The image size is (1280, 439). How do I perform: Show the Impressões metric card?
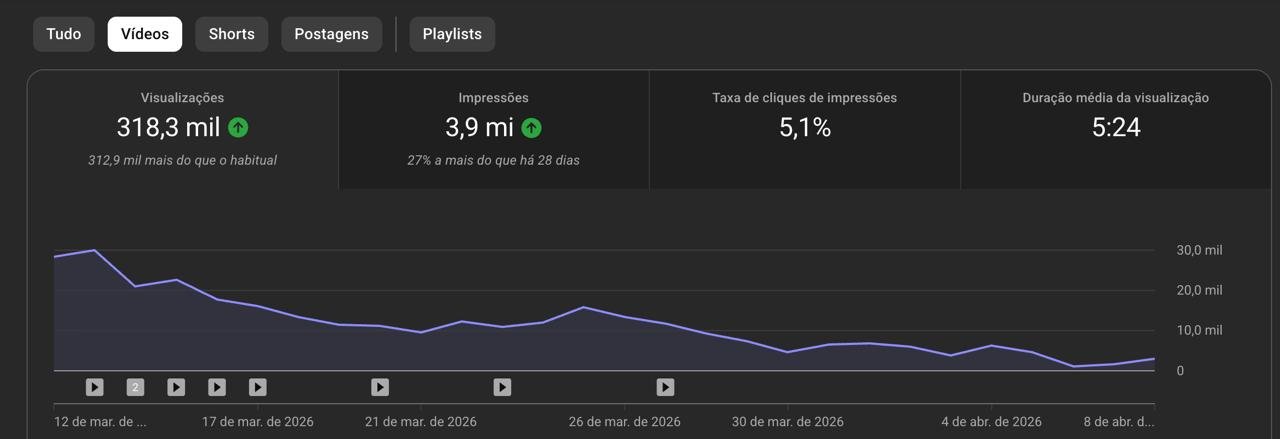493,128
